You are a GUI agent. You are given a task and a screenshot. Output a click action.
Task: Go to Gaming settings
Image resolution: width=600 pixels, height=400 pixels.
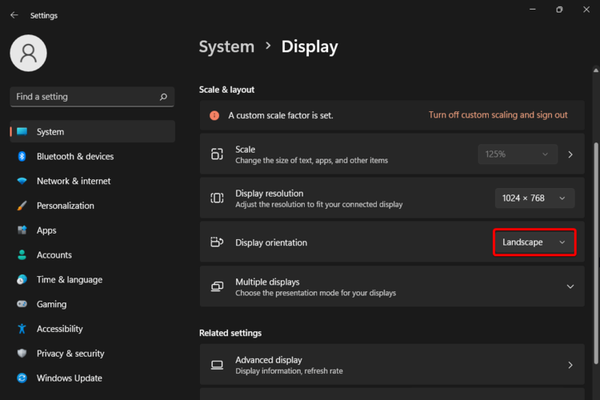(x=93, y=304)
